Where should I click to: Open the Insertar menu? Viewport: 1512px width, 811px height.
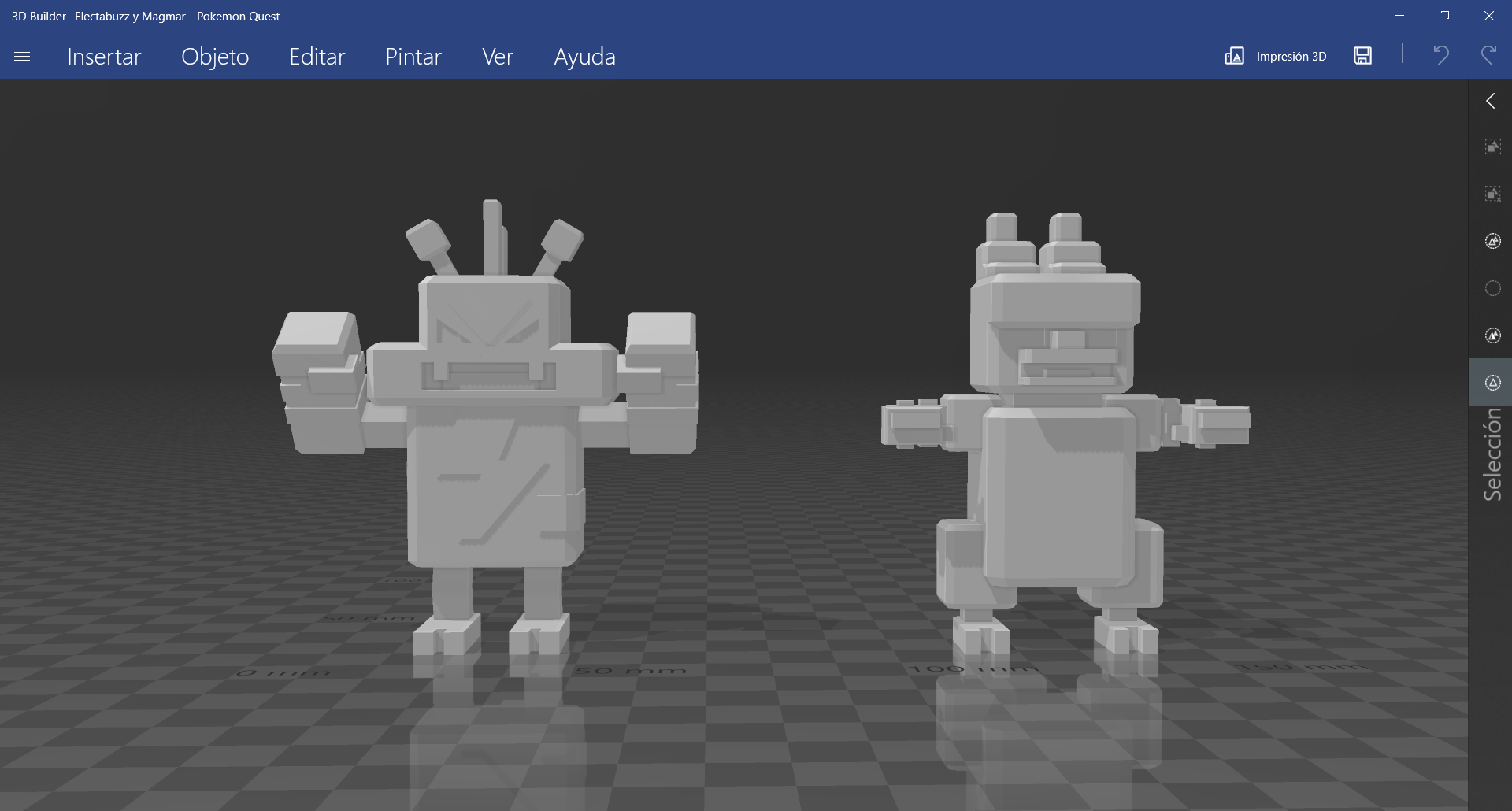point(104,57)
